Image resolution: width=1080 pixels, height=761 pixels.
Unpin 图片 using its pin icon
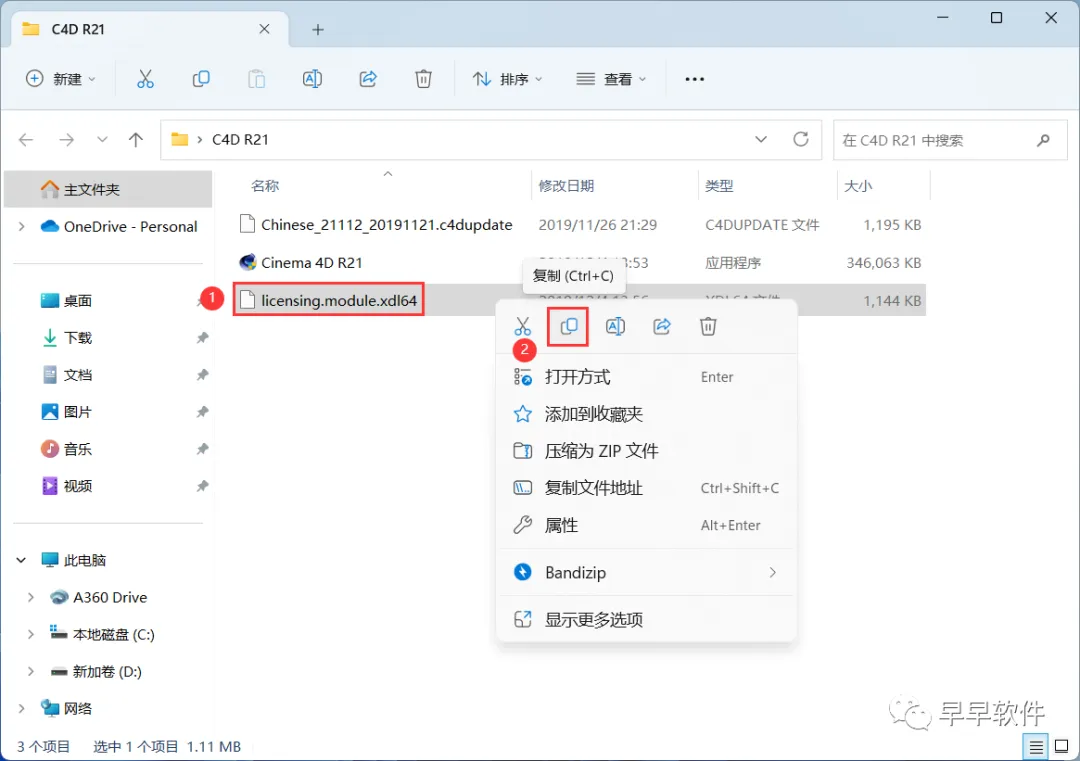tap(202, 412)
